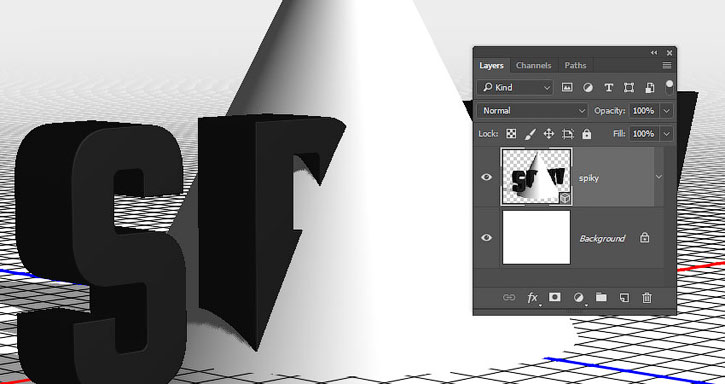This screenshot has width=725, height=384.
Task: Filter layers by smart objects icon
Action: (650, 87)
